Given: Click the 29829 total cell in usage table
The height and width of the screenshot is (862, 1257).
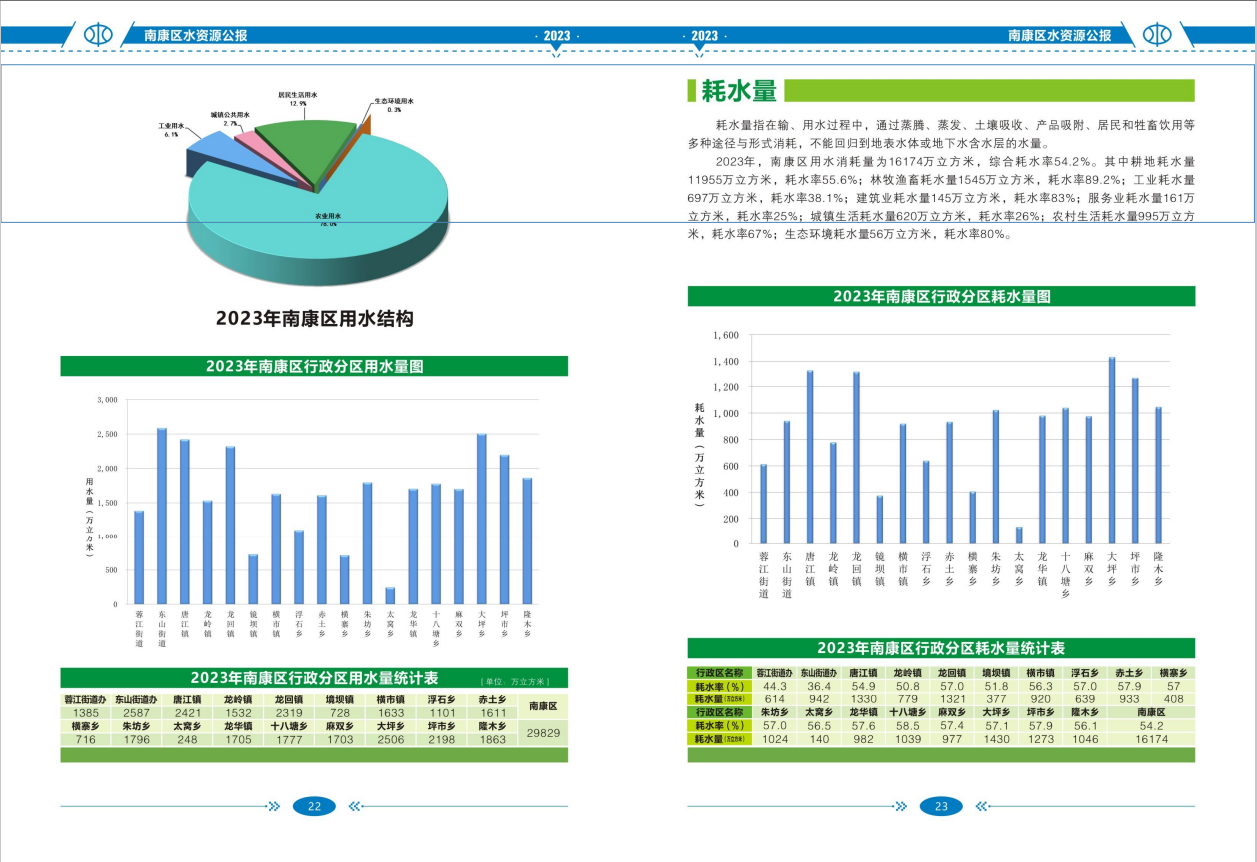Looking at the screenshot, I should pyautogui.click(x=542, y=733).
